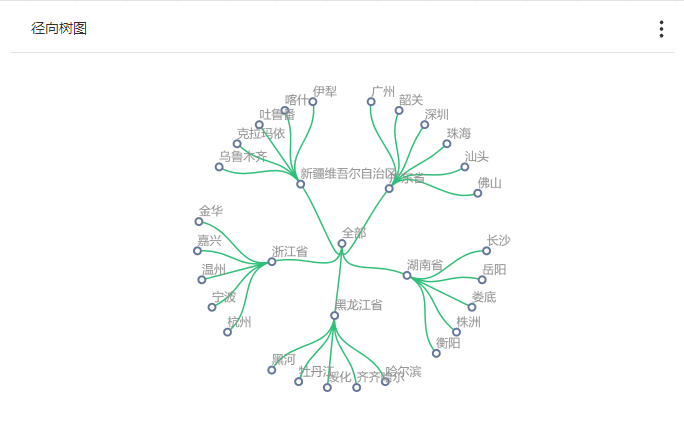Select the 汕头 city node
This screenshot has height=428, width=684.
click(465, 167)
